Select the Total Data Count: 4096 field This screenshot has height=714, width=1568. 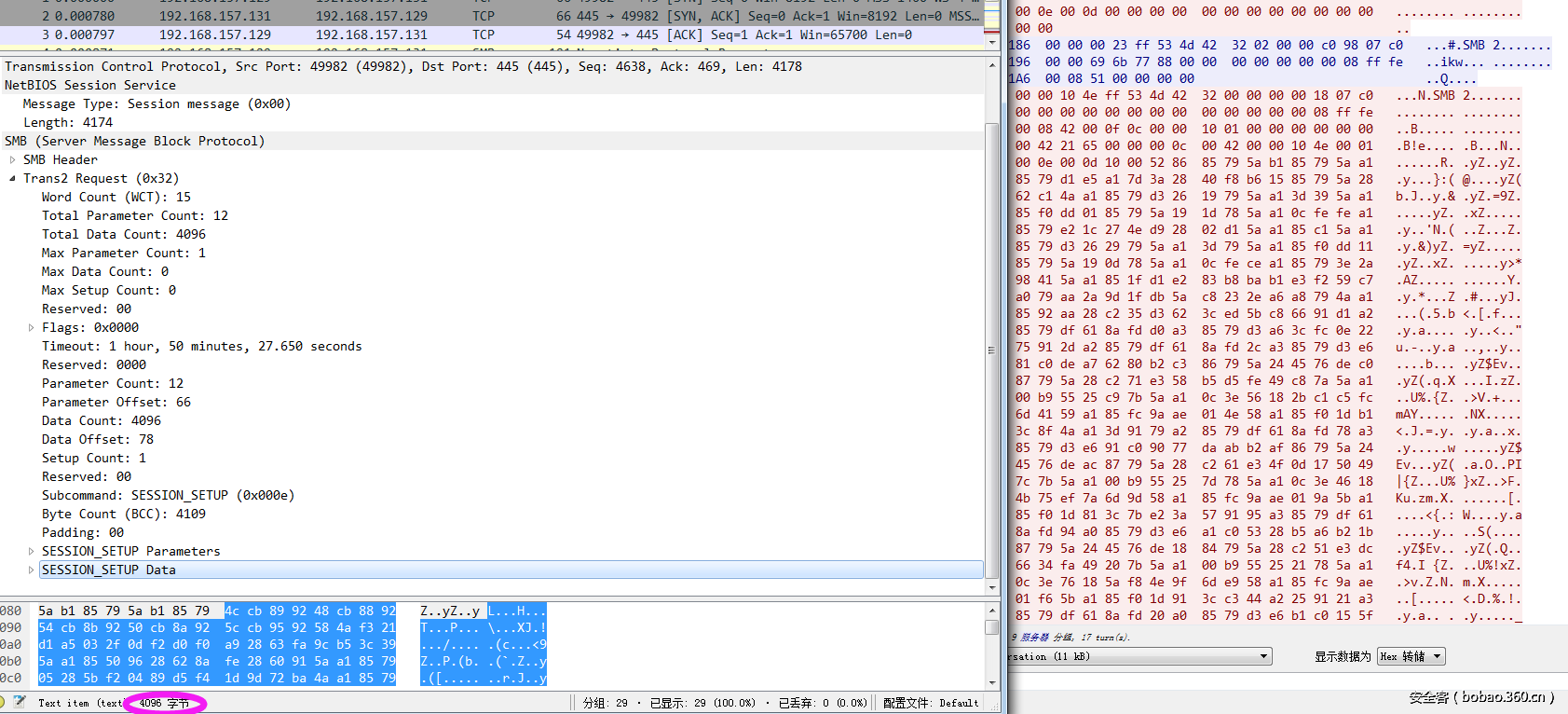point(124,234)
